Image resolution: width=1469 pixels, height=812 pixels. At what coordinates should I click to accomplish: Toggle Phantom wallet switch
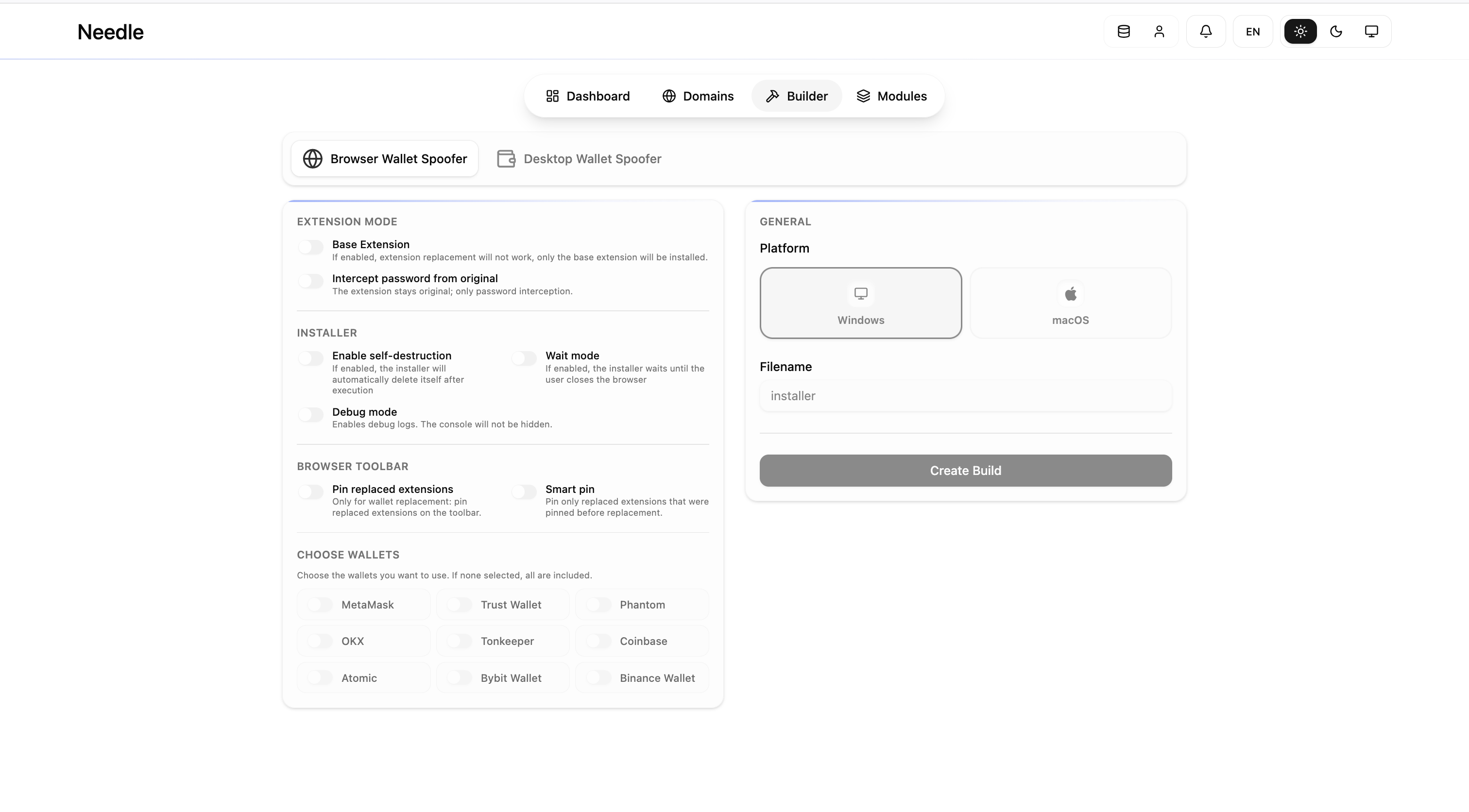pos(599,605)
